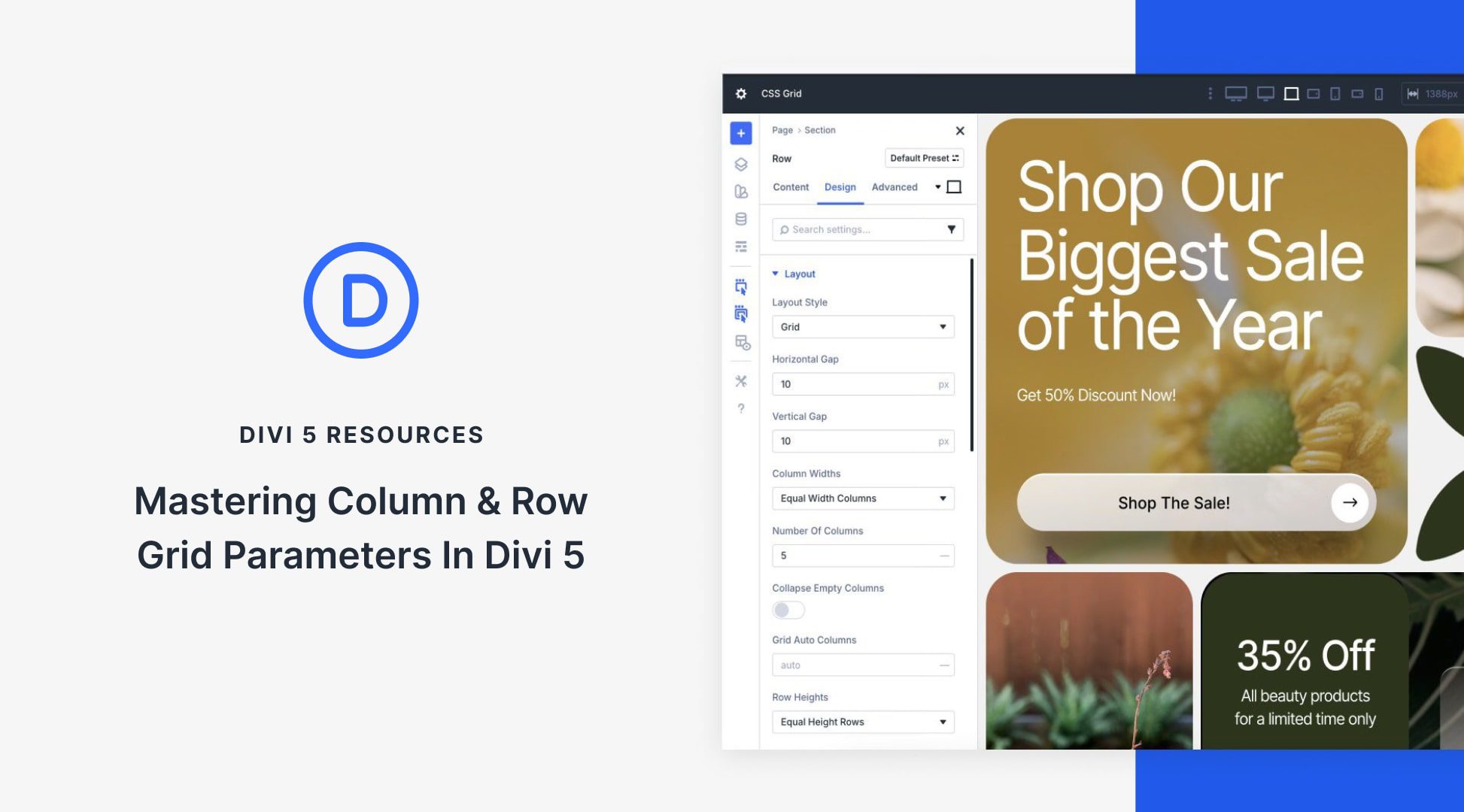Enable the hover state checkbox beside Advanced tab
The image size is (1464, 812).
click(x=953, y=186)
